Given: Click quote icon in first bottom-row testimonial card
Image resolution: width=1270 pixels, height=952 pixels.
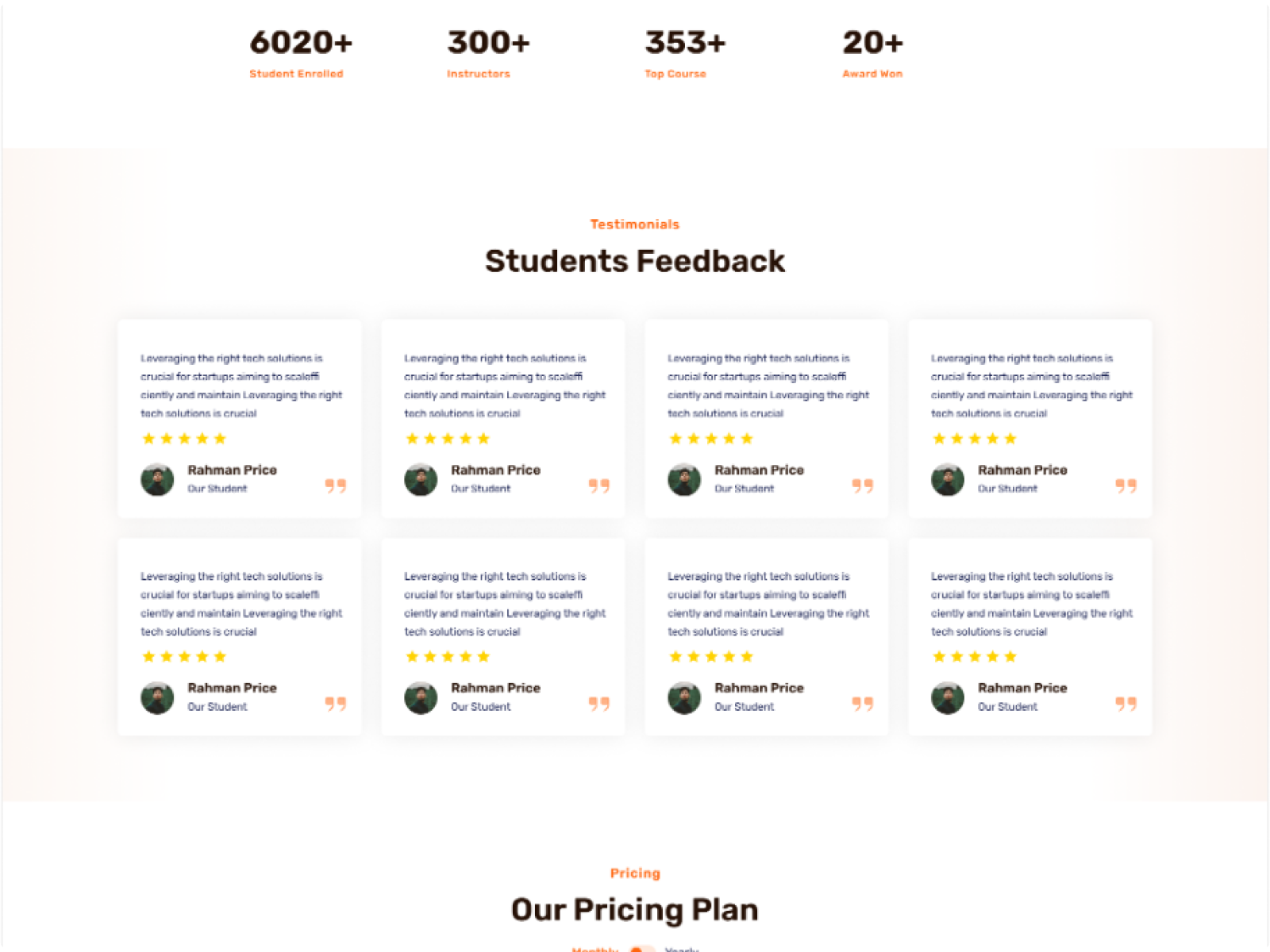Looking at the screenshot, I should tap(336, 704).
